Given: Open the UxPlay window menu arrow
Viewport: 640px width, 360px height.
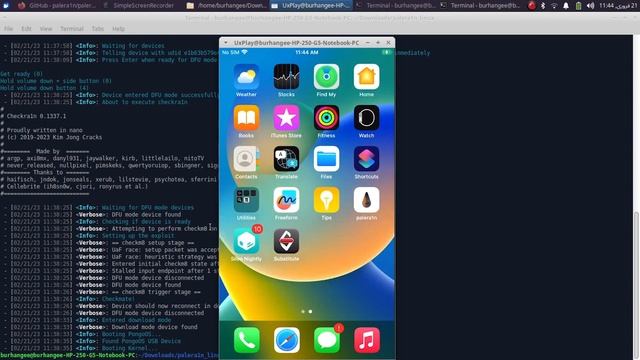Looking at the screenshot, I should [x=225, y=42].
